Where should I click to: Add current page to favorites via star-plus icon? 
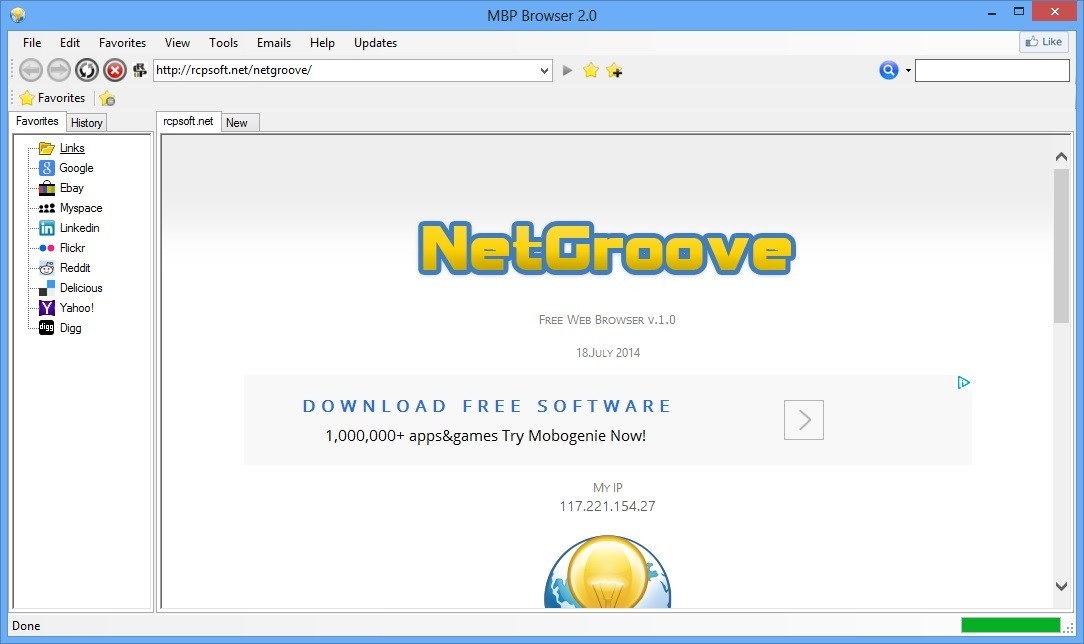coord(614,70)
